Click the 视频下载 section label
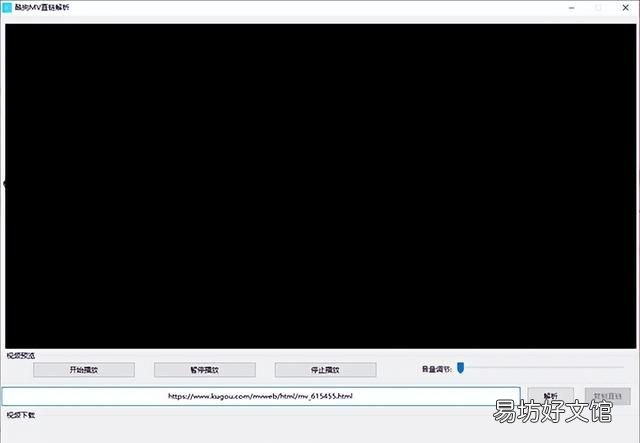 click(x=21, y=415)
